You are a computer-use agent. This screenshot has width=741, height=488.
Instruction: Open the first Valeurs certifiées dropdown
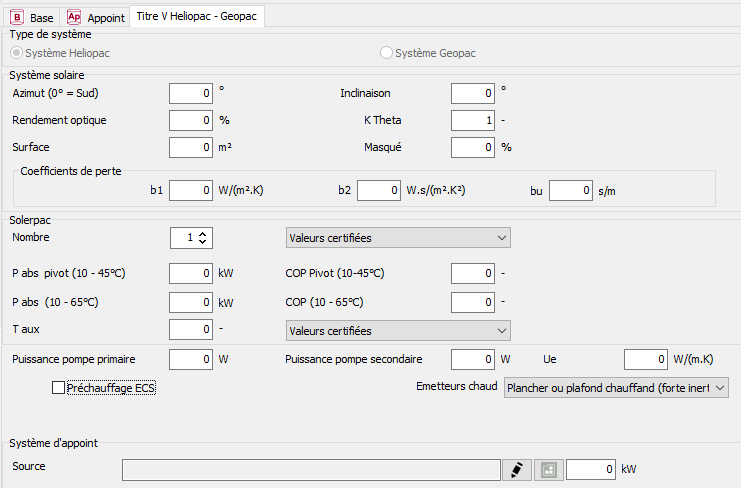click(397, 238)
